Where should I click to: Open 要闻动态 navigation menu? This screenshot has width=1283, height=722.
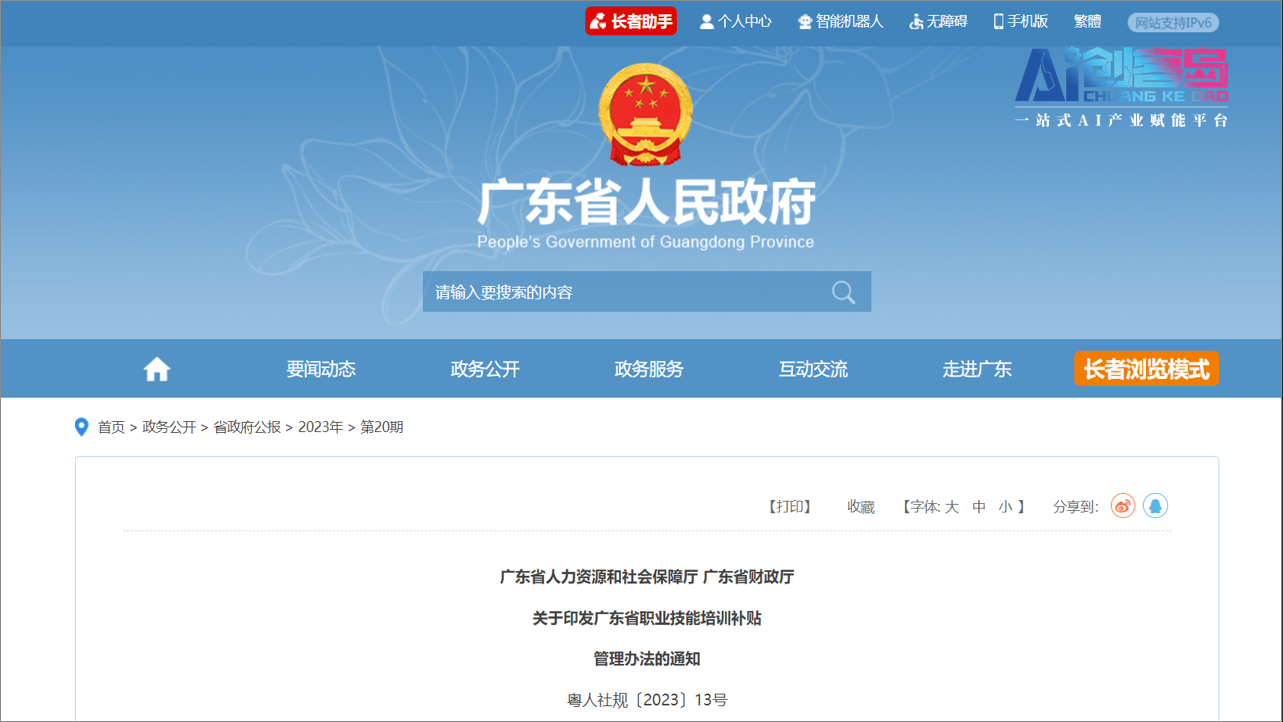click(x=321, y=369)
